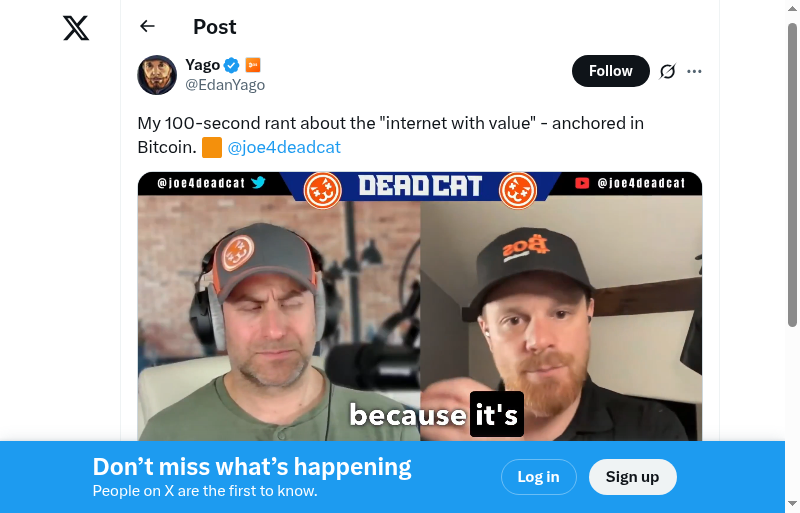Click the page vertical scrollbar thumb
Screen dimensions: 800x513
point(792,175)
